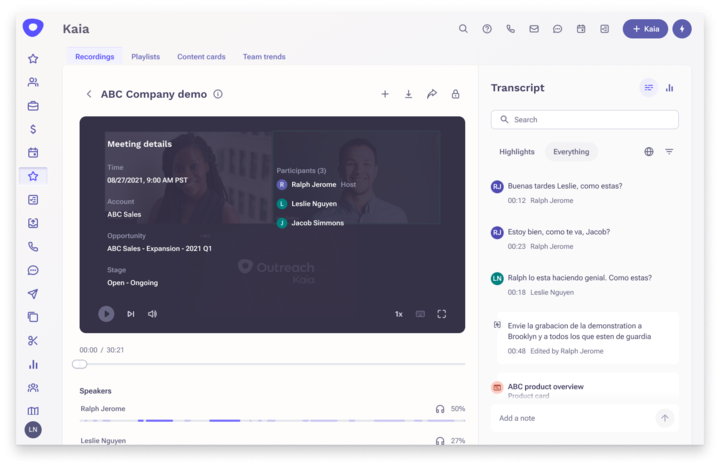Image resolution: width=720 pixels, height=465 pixels.
Task: Open the Outreach logo home
Action: [33, 28]
